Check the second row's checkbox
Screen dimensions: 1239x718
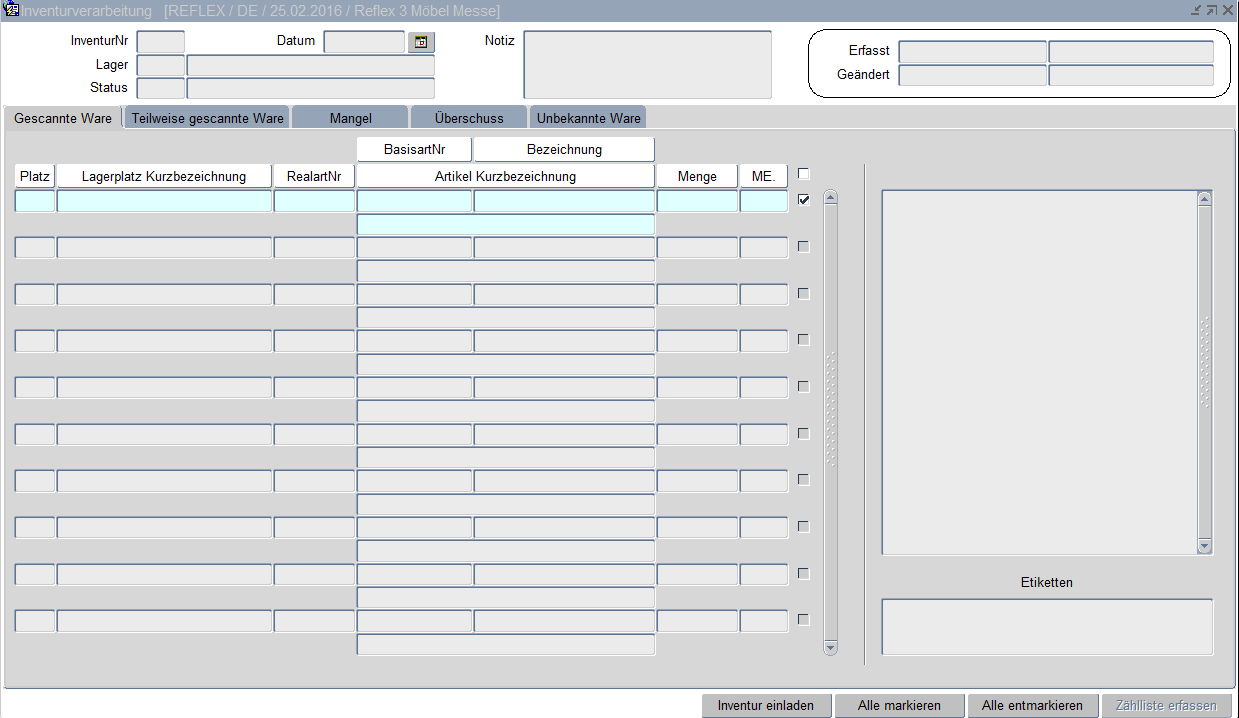point(803,247)
